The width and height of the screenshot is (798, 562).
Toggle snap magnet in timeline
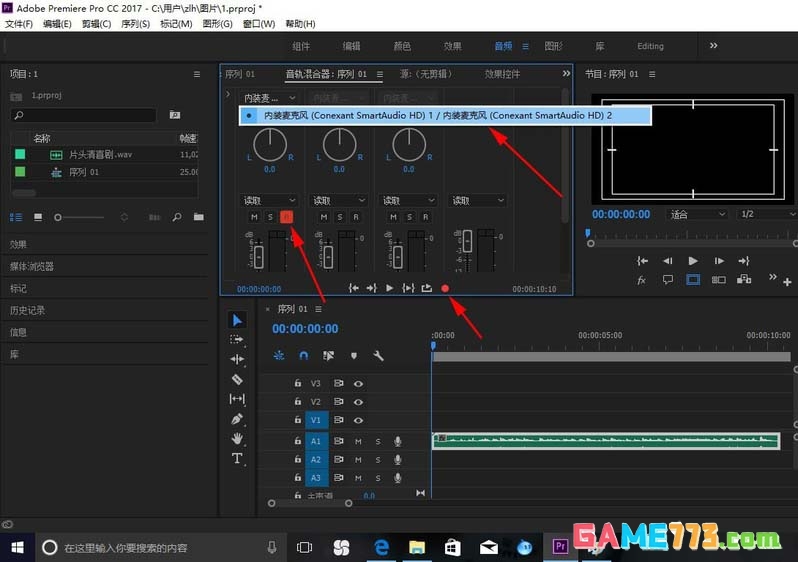(304, 355)
